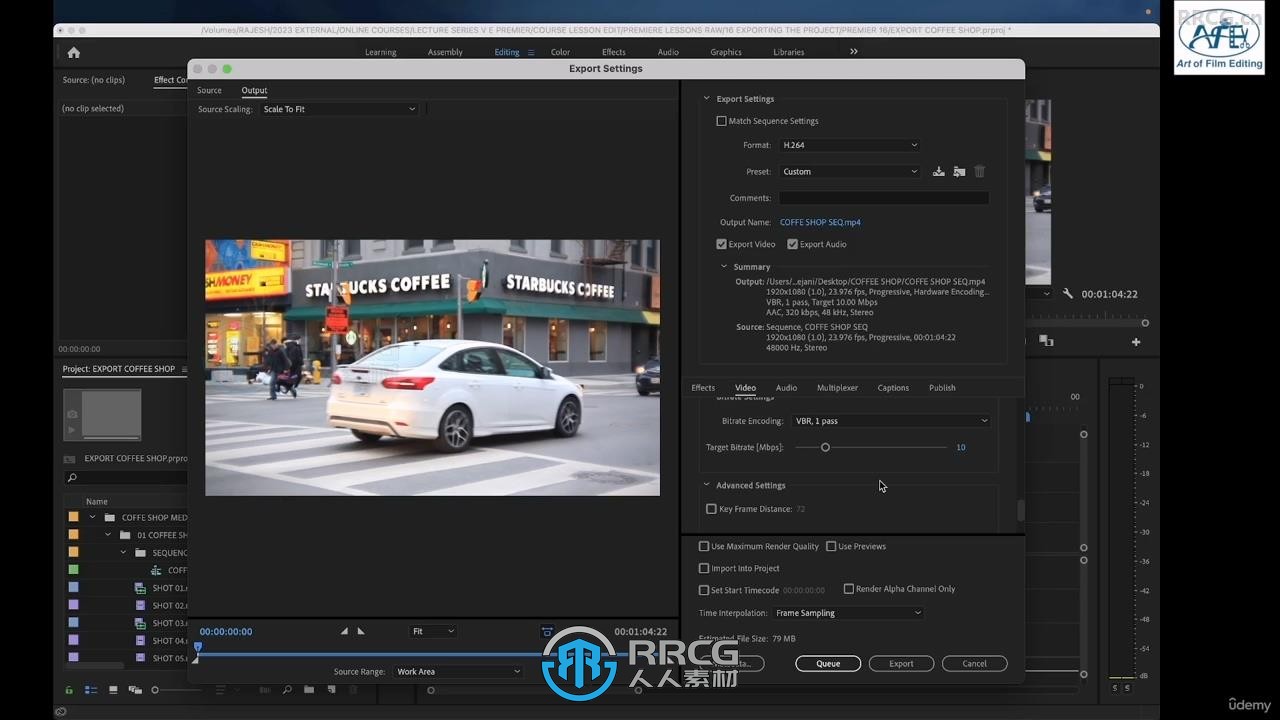Collapse the Export Settings section
This screenshot has height=720, width=1280.
(x=707, y=99)
